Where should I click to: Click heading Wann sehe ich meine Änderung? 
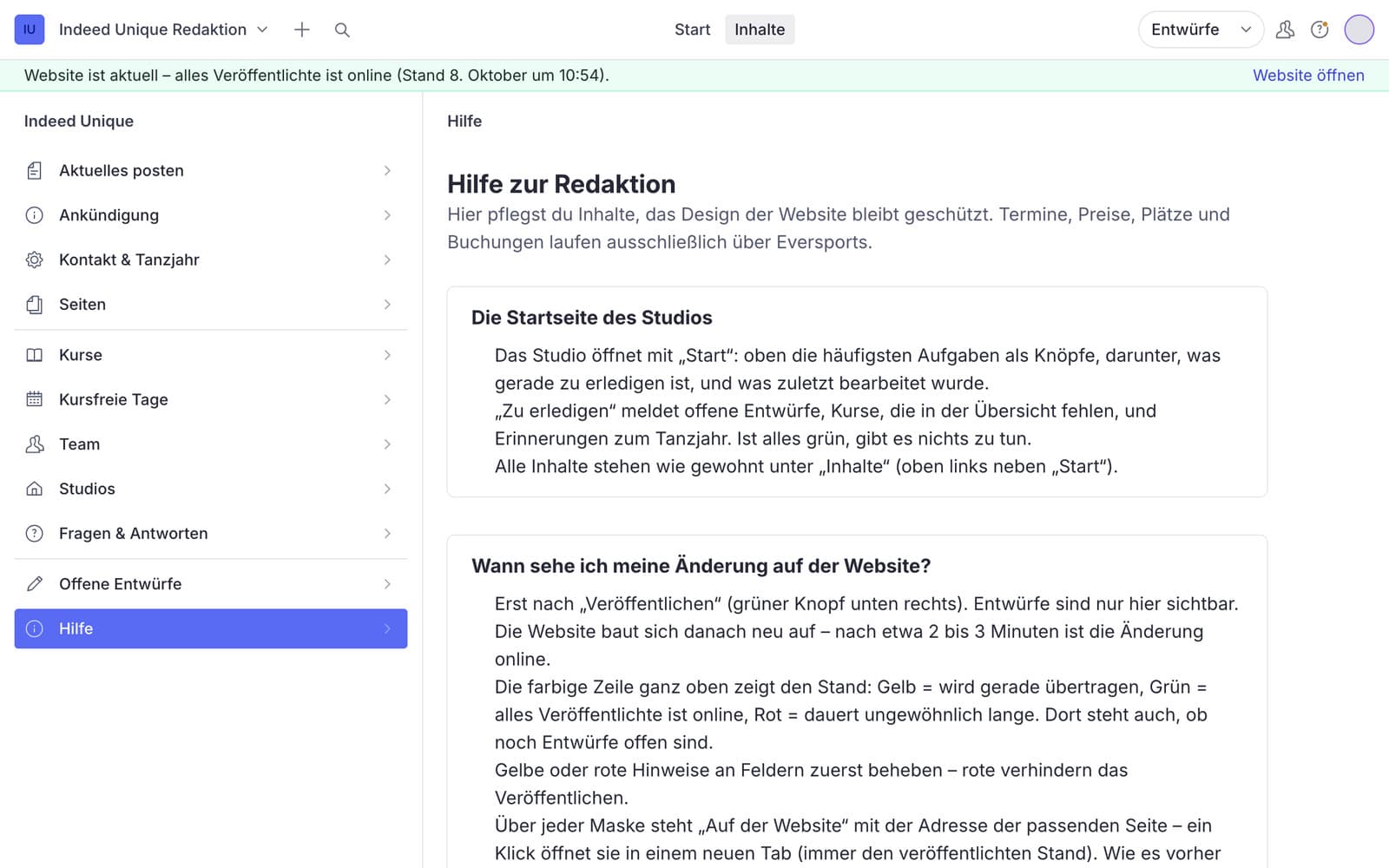pos(701,566)
